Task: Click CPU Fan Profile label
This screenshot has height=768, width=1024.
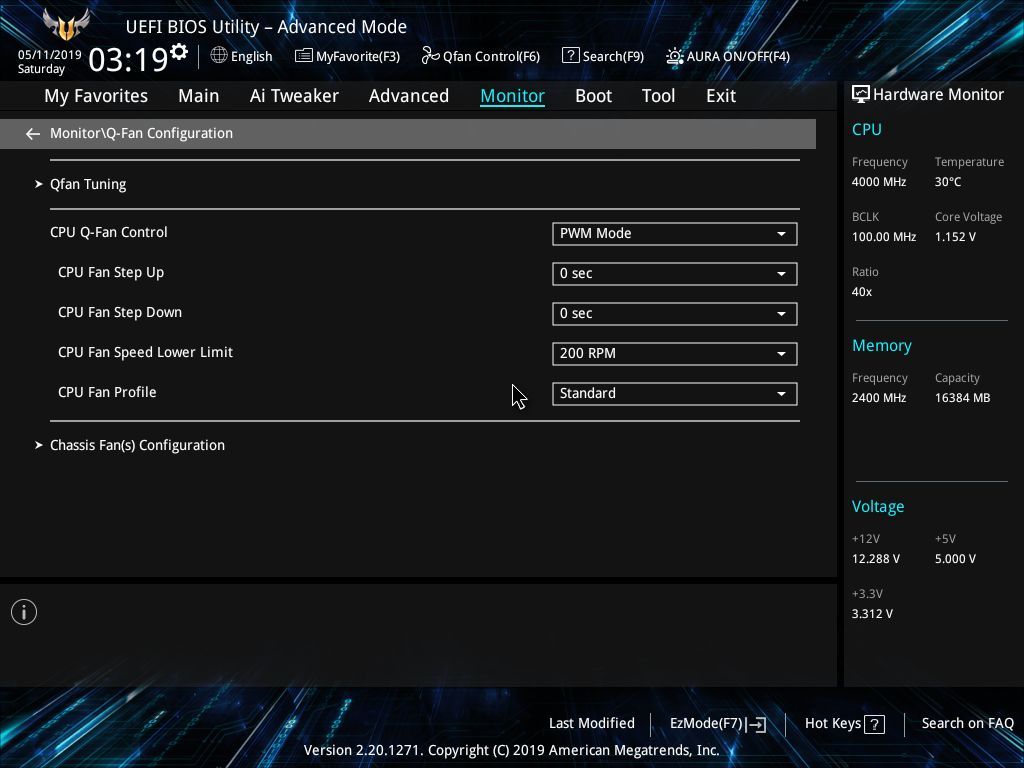Action: click(x=107, y=392)
